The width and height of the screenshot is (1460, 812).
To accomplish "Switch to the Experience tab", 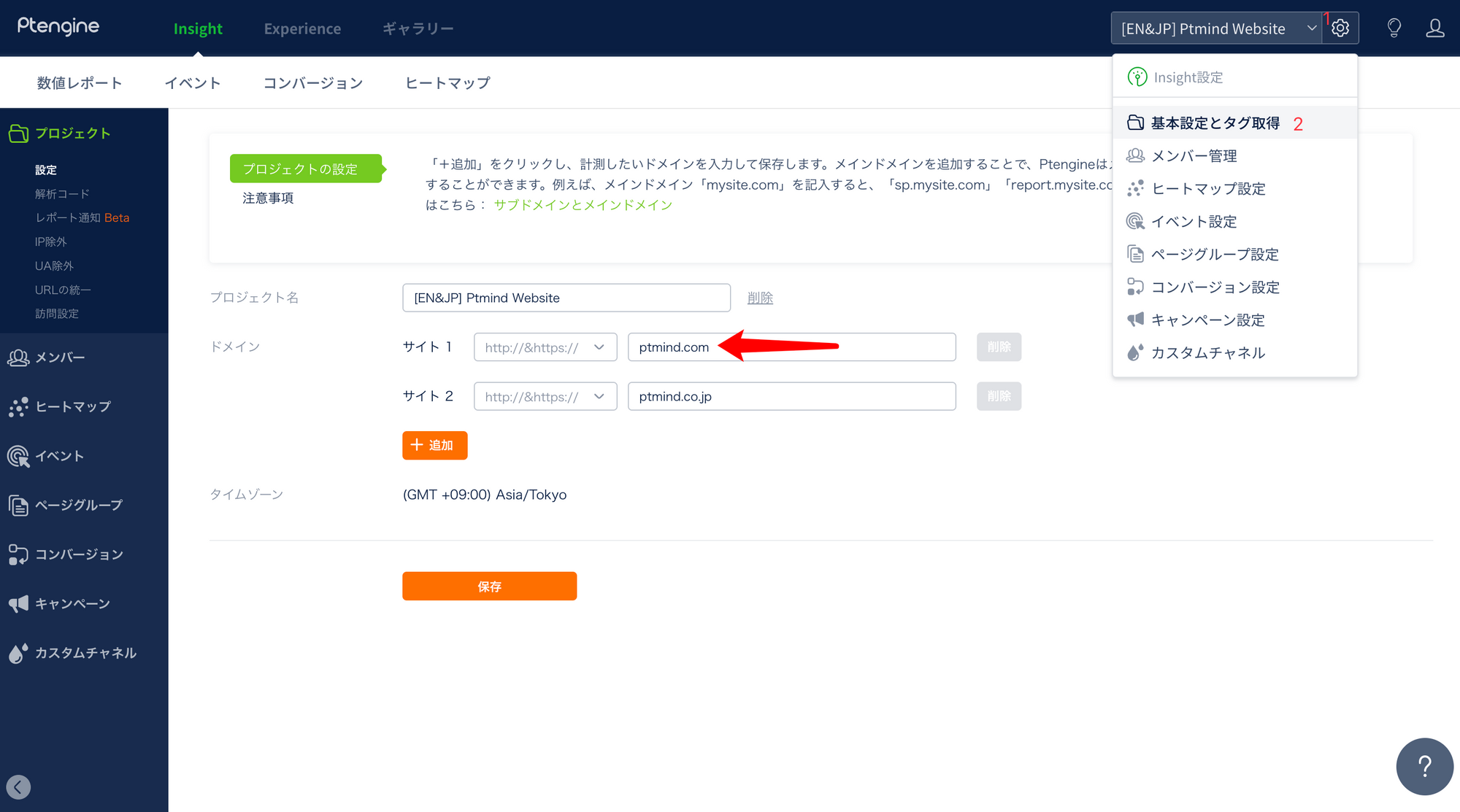I will pyautogui.click(x=302, y=28).
